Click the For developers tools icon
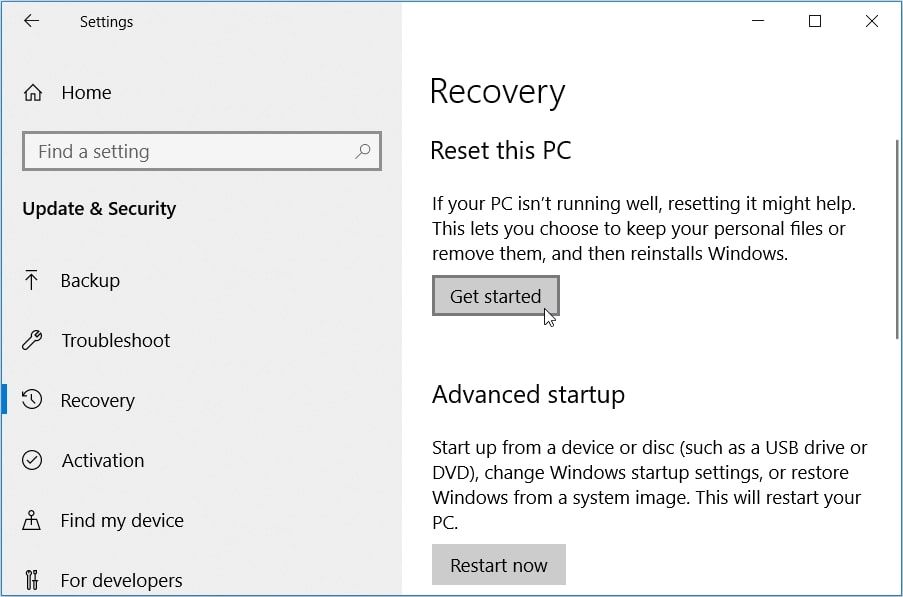Image resolution: width=903 pixels, height=597 pixels. pos(31,580)
